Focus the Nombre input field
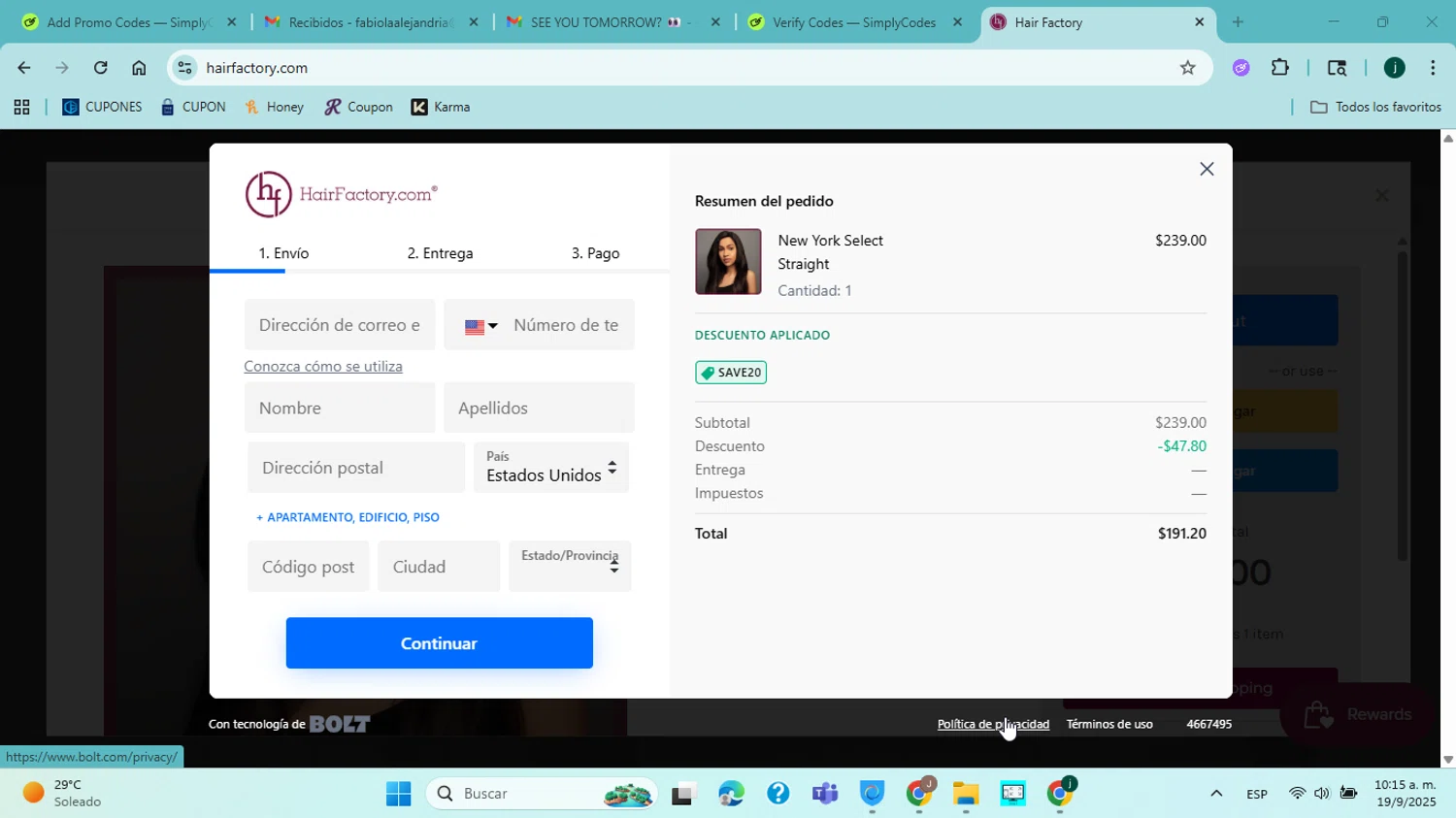 340,408
